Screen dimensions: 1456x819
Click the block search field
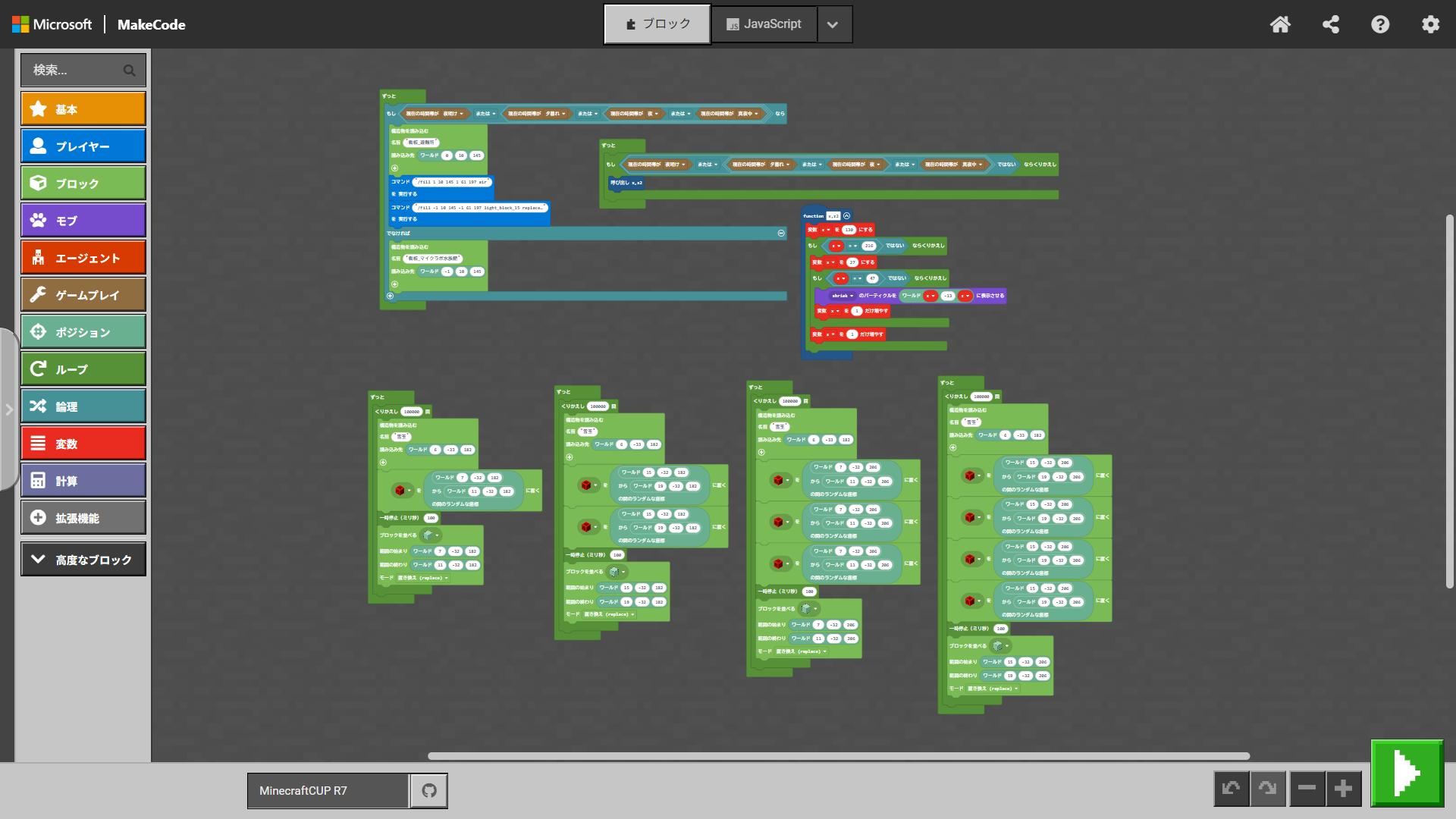pyautogui.click(x=76, y=70)
